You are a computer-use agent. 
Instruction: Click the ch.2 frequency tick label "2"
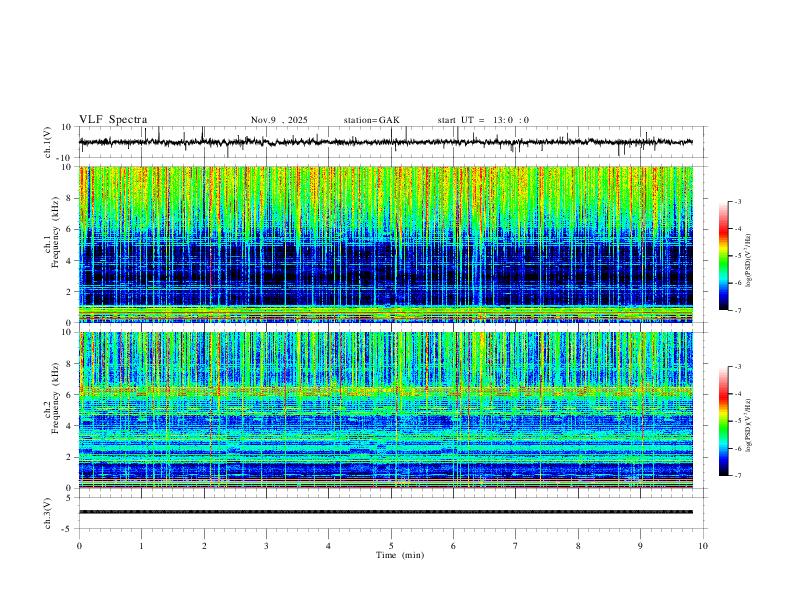[70, 457]
